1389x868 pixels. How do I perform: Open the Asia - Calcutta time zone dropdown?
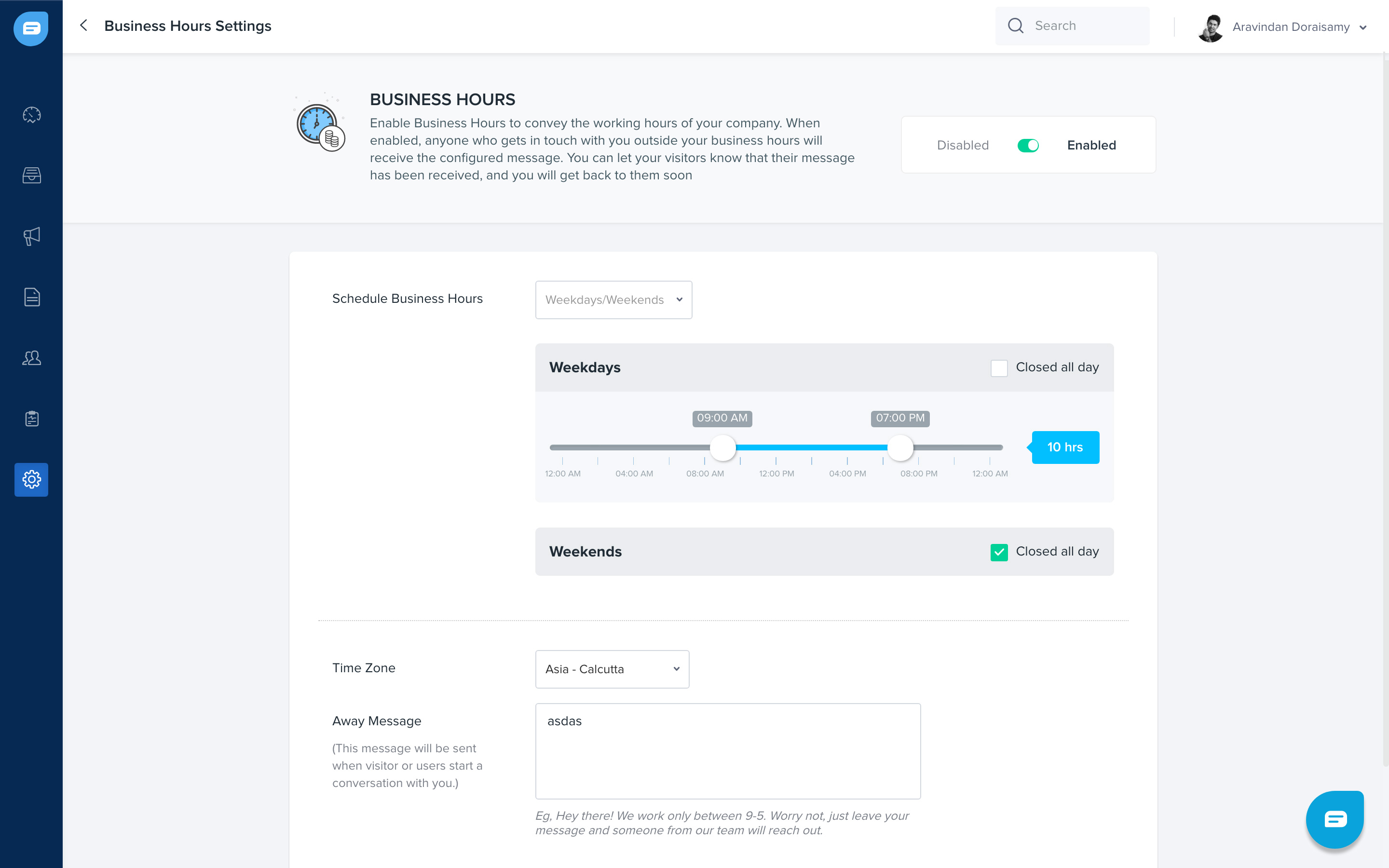(x=612, y=669)
